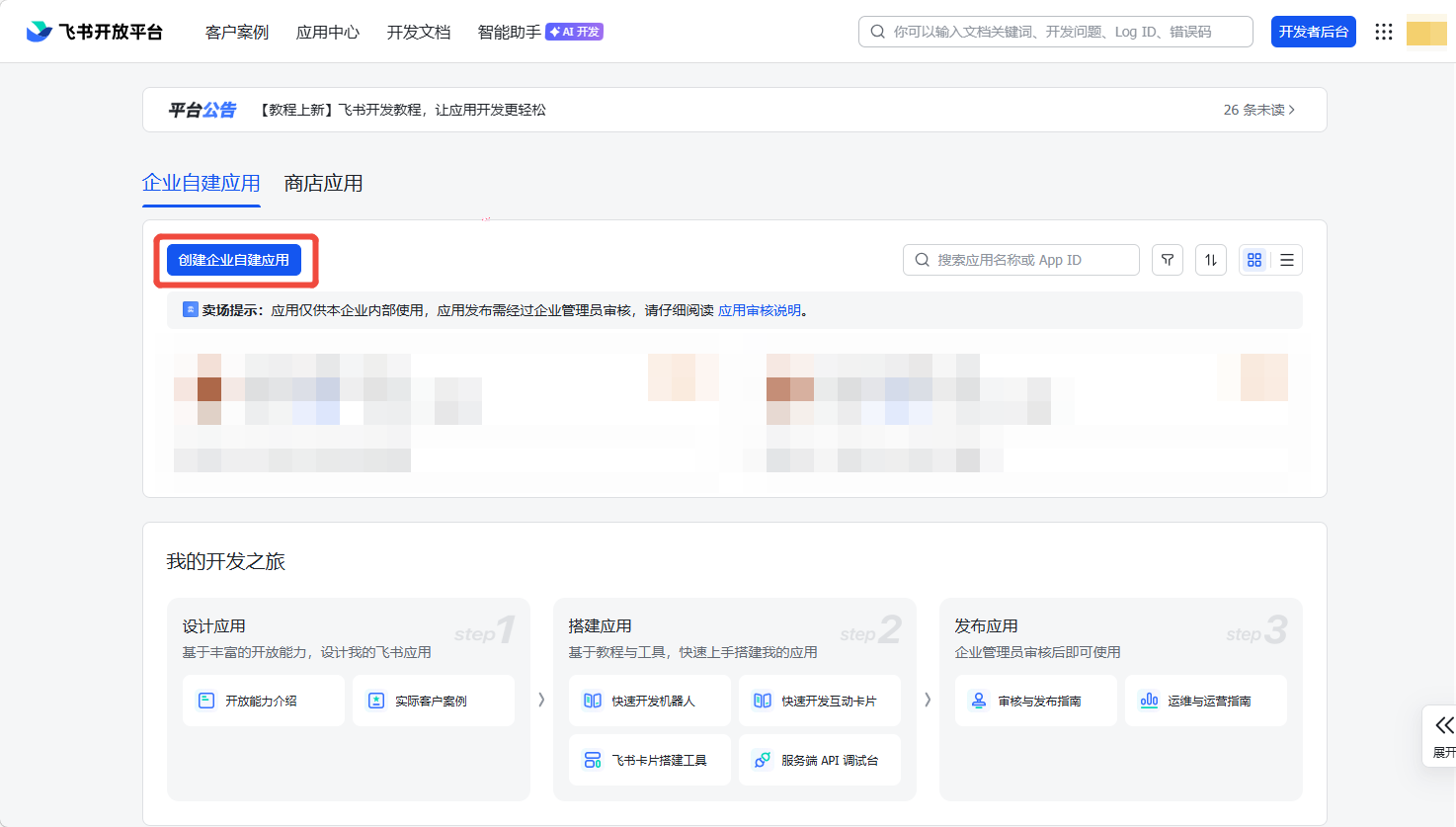Switch to list view layout

pos(1287,260)
